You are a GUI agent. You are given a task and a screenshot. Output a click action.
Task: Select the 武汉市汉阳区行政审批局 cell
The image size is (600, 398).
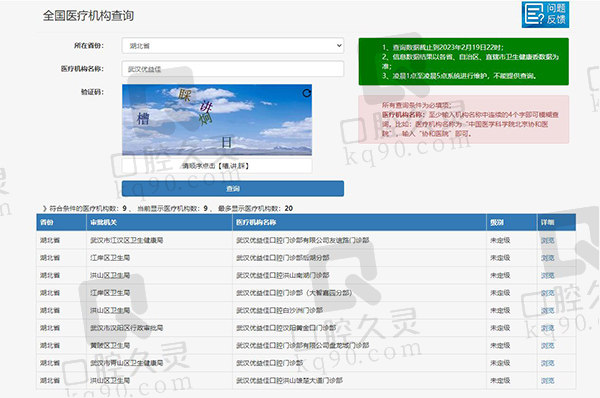click(x=160, y=328)
